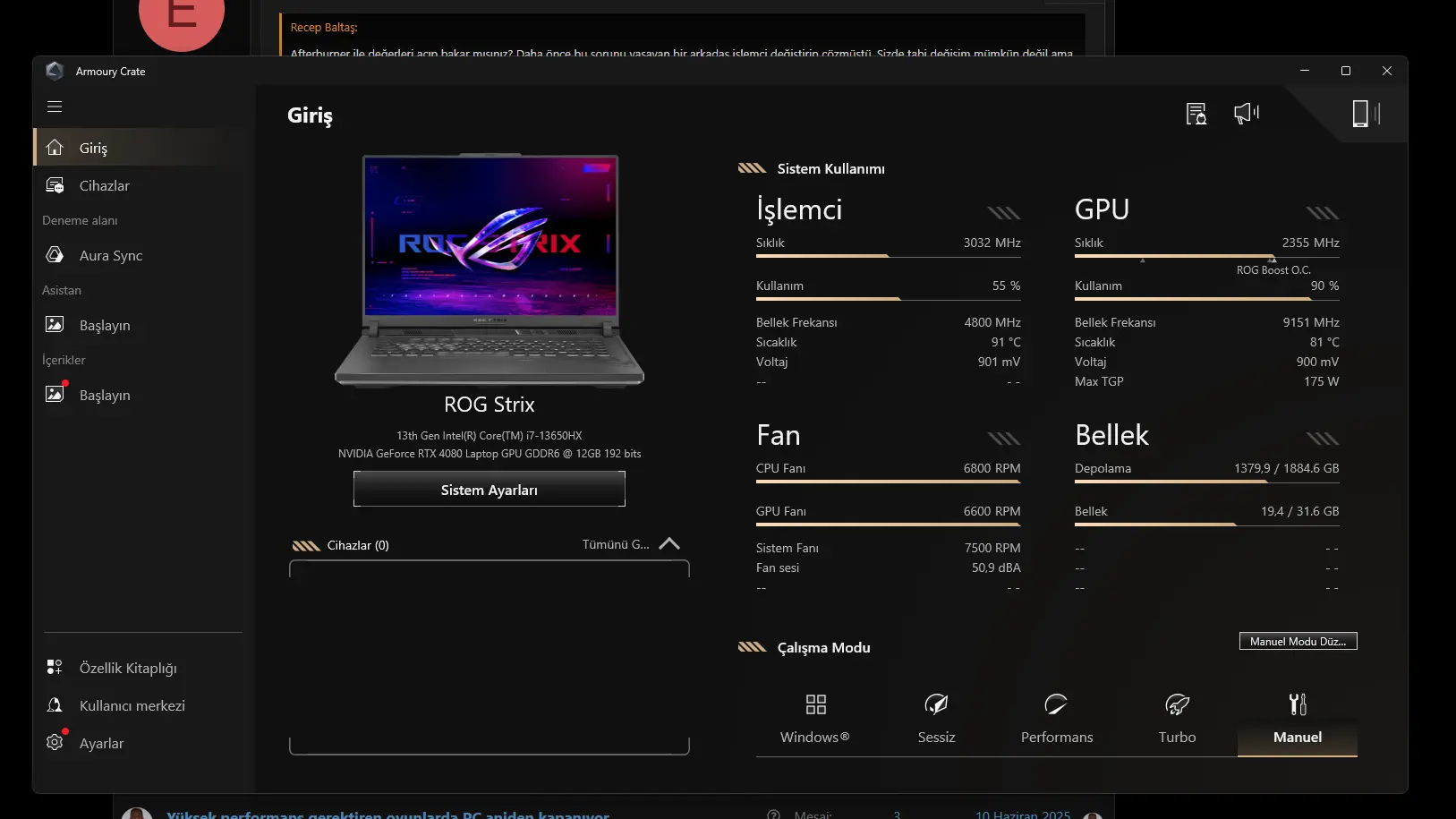Screen dimensions: 1456x819
Task: Click Depolama 1379,9 / 1884.6 GB value
Action: point(1287,468)
